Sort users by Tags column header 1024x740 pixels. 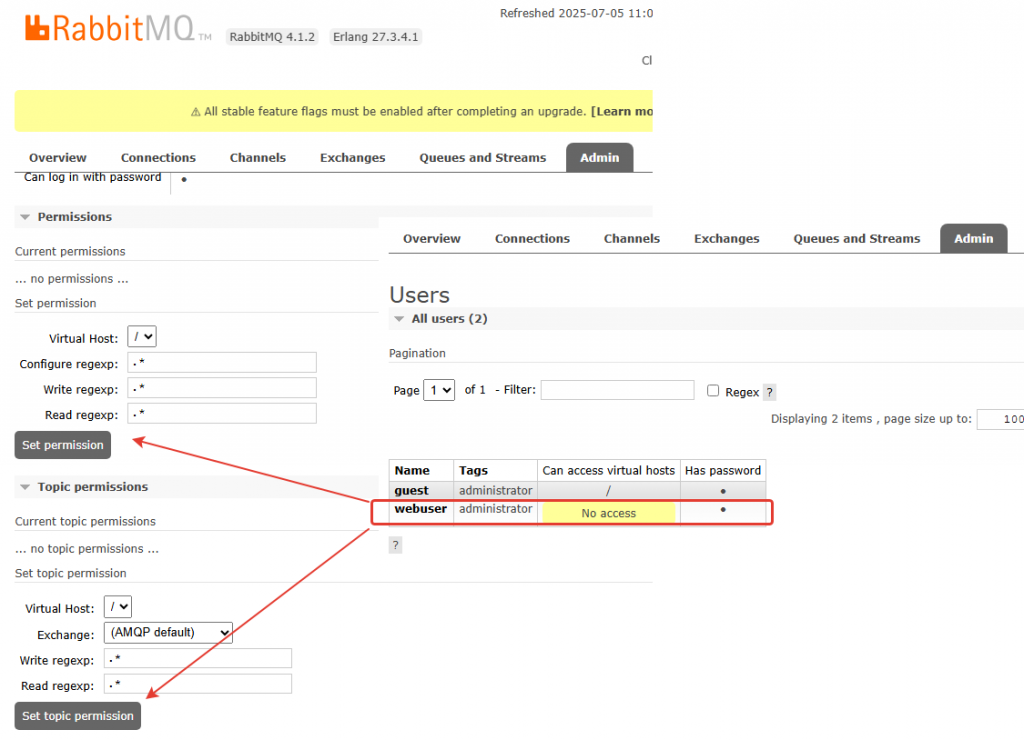pyautogui.click(x=473, y=470)
